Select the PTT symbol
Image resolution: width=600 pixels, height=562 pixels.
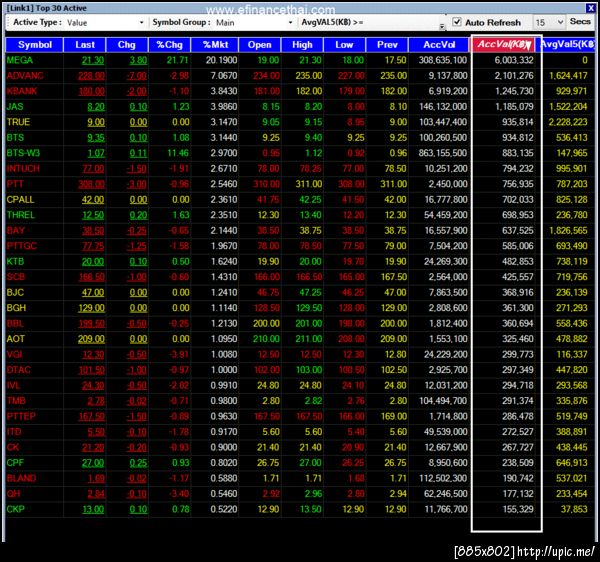click(x=15, y=184)
